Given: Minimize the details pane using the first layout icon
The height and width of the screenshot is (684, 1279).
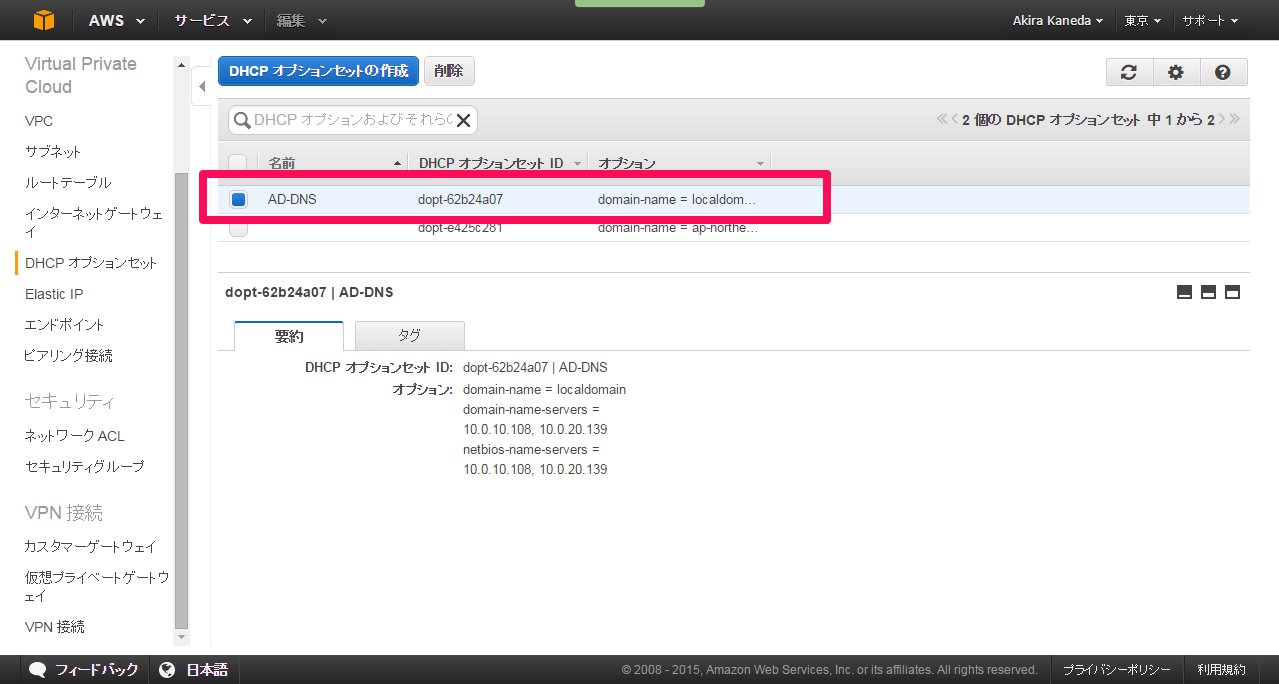Looking at the screenshot, I should (x=1184, y=292).
